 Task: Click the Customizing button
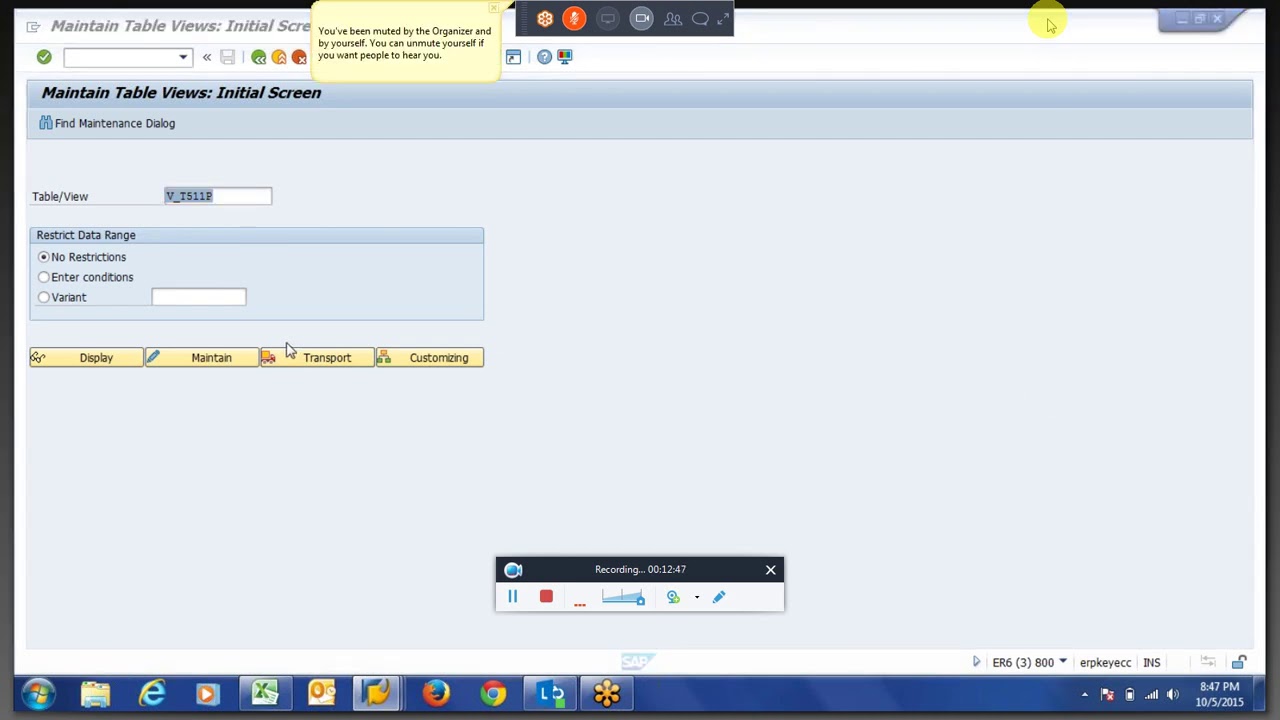[x=430, y=358]
